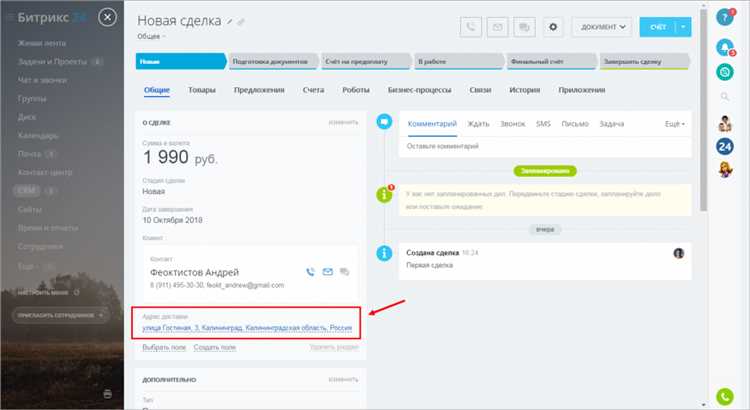The image size is (750, 410).
Task: Expand the arrow next to the Счёт button
Action: tap(684, 27)
